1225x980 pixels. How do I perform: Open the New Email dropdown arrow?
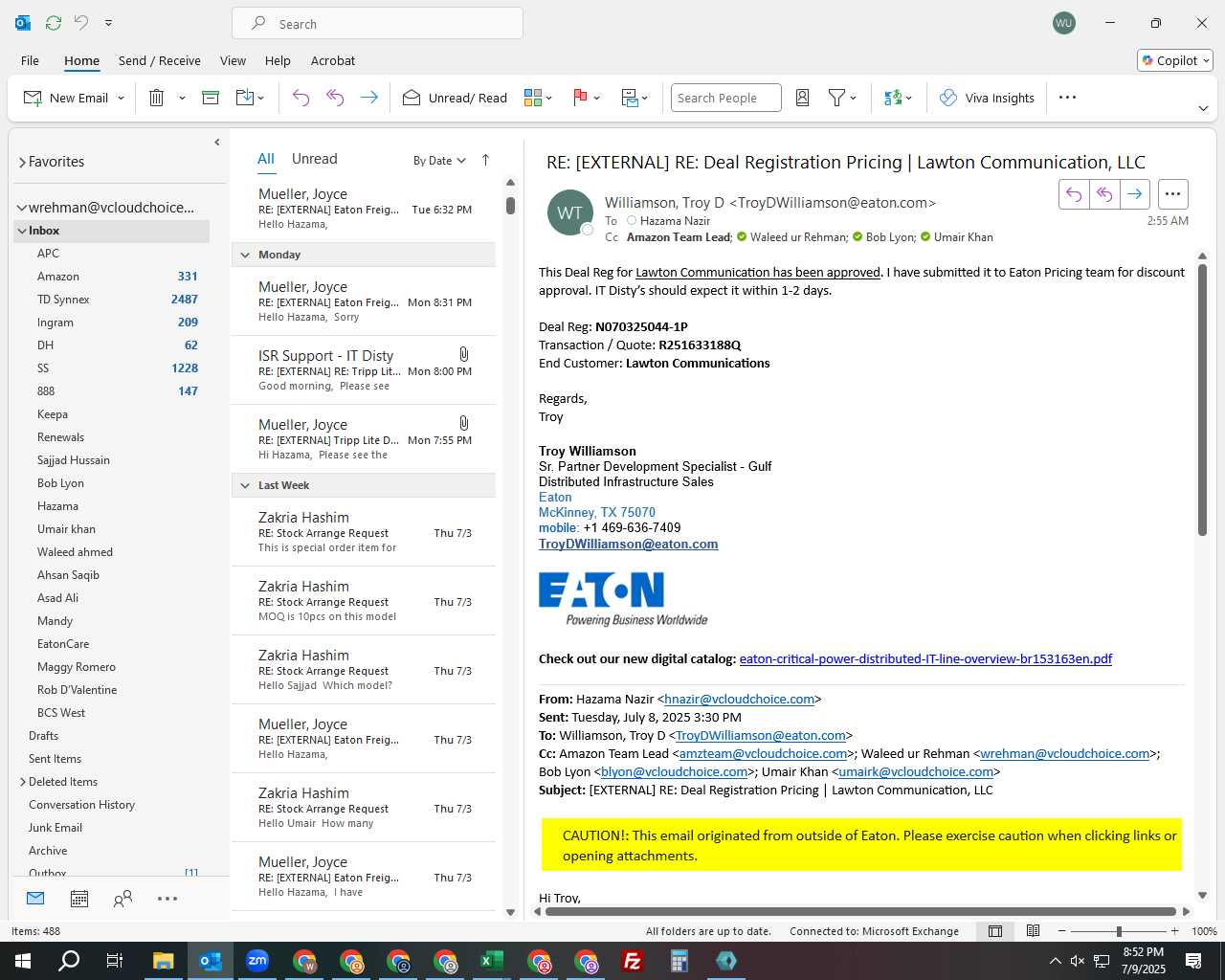coord(121,99)
